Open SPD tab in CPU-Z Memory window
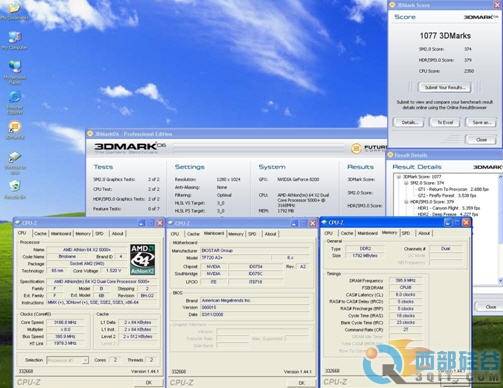The width and height of the screenshot is (503, 388). 406,233
